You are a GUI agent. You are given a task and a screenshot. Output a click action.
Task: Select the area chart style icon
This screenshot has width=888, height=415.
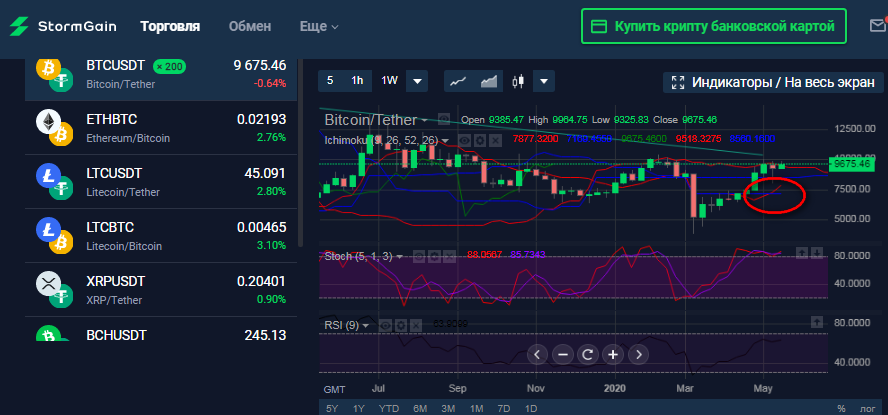[489, 81]
